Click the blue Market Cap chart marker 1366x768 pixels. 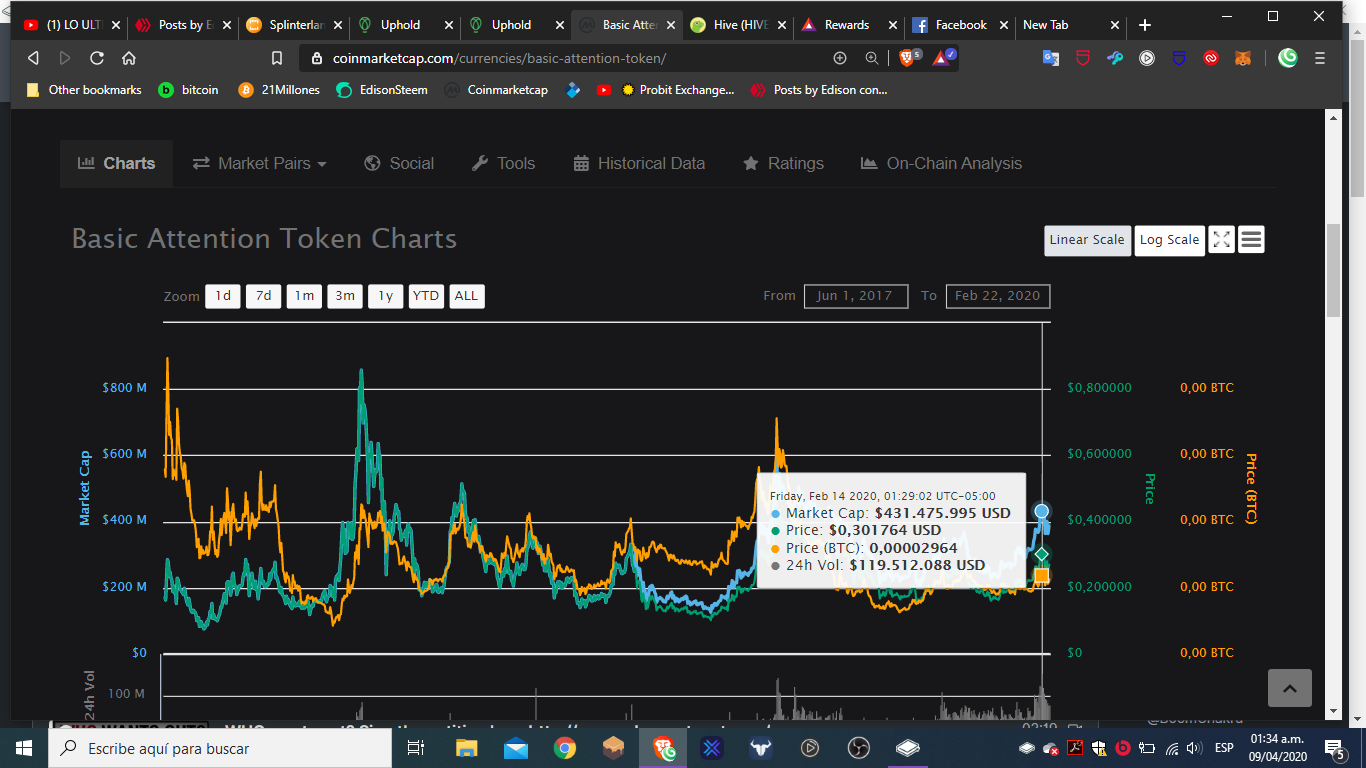(x=1042, y=512)
